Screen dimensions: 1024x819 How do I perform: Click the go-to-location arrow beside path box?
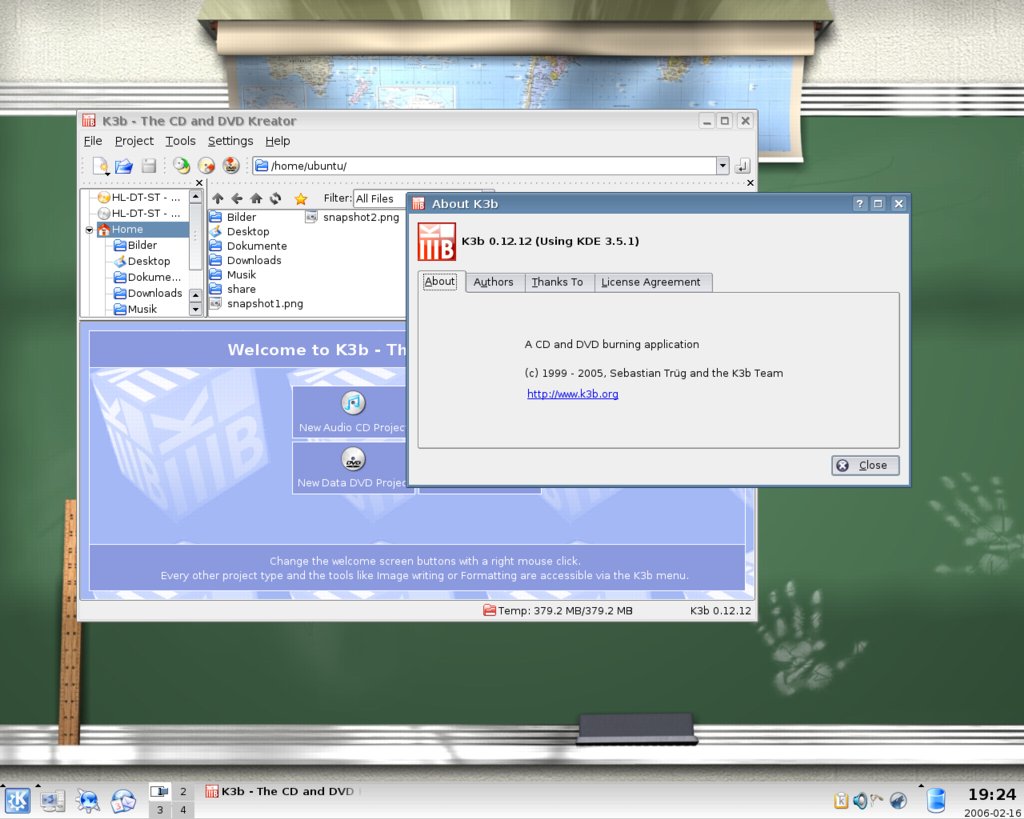[x=742, y=166]
